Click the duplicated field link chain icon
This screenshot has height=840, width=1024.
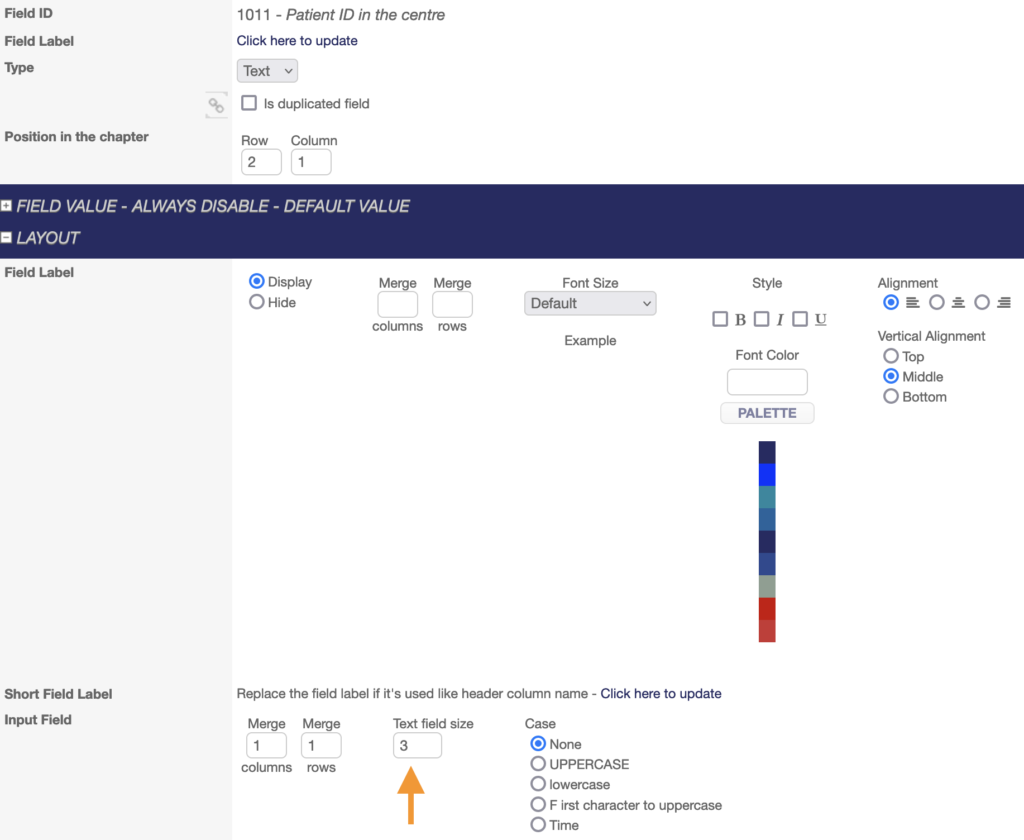click(216, 104)
